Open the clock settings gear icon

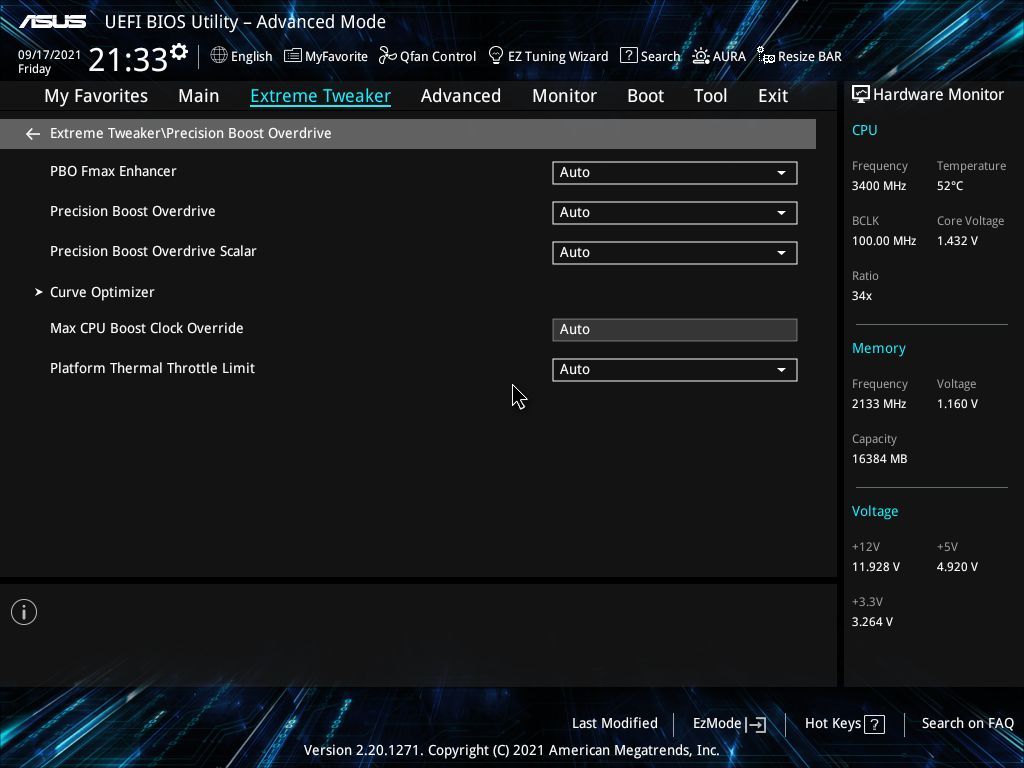(179, 52)
